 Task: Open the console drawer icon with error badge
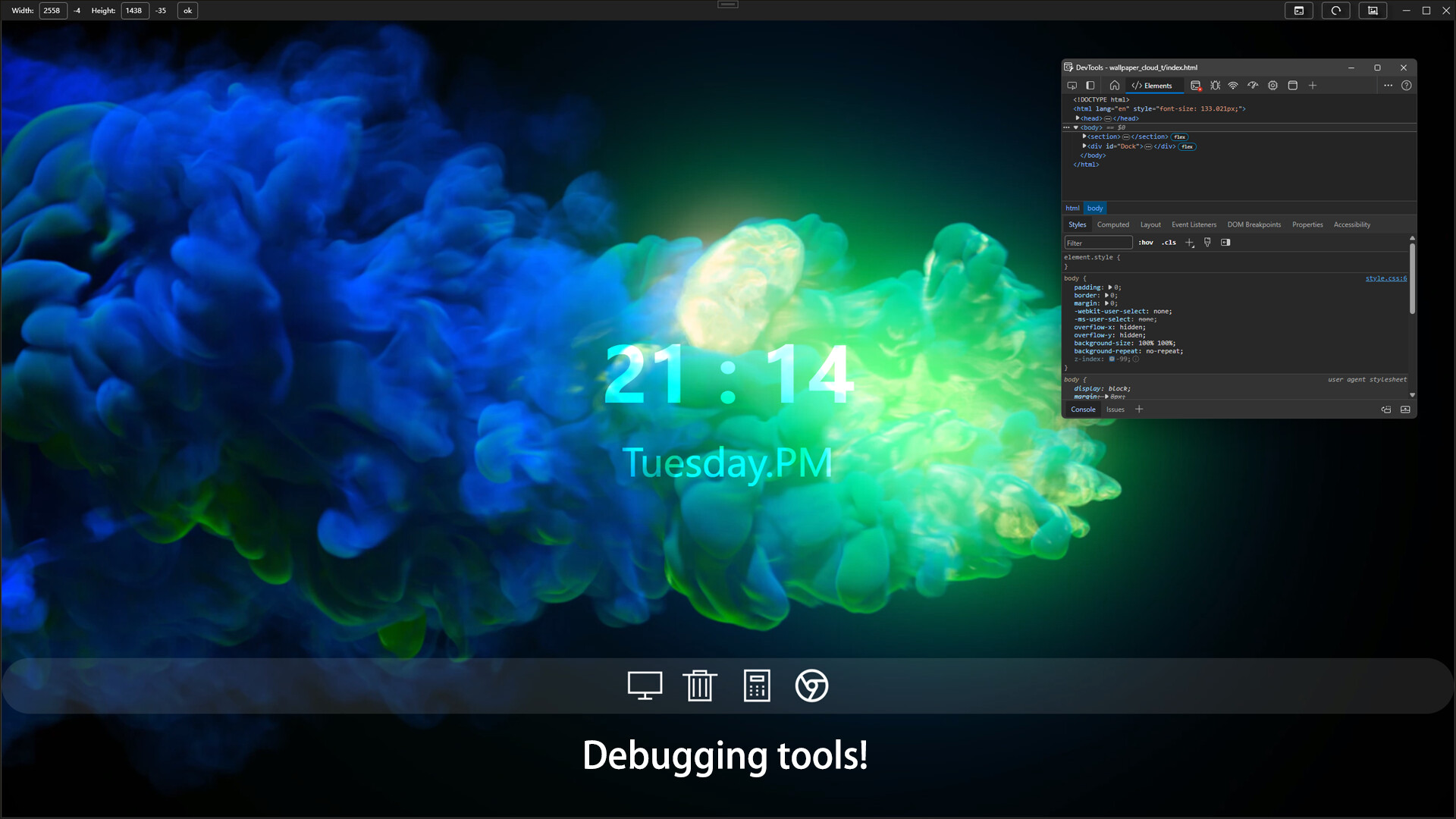1194,85
